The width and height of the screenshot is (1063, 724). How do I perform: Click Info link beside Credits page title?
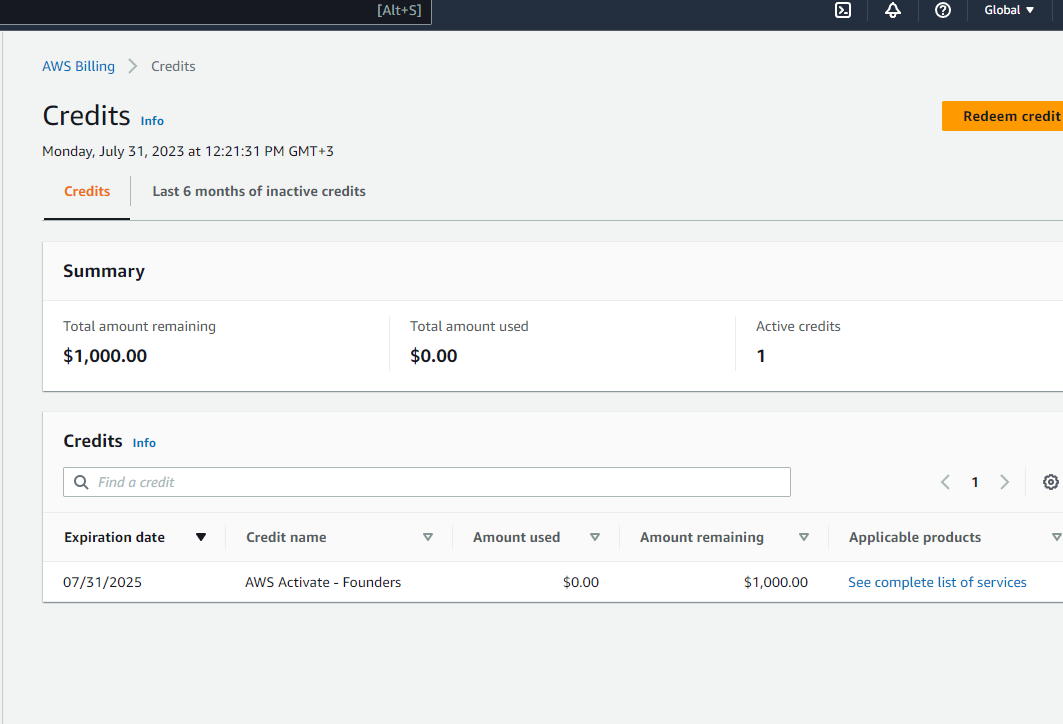pyautogui.click(x=152, y=121)
